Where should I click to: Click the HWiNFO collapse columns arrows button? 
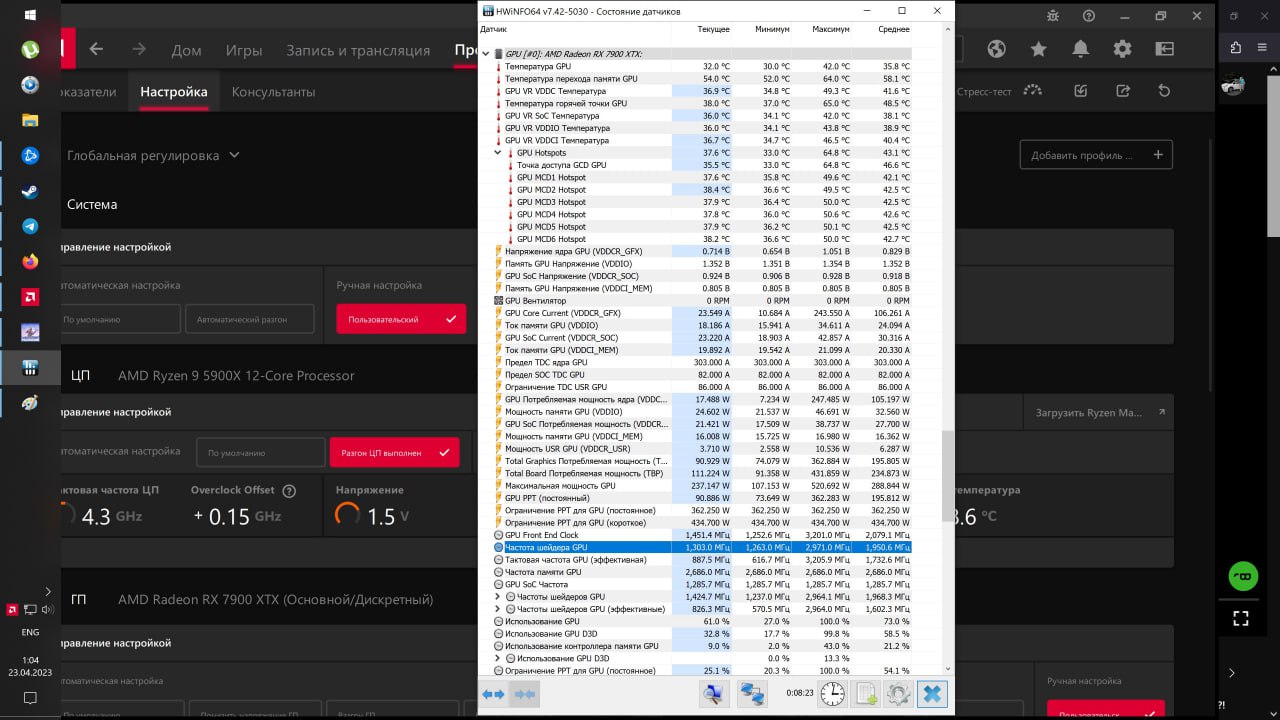[x=524, y=694]
